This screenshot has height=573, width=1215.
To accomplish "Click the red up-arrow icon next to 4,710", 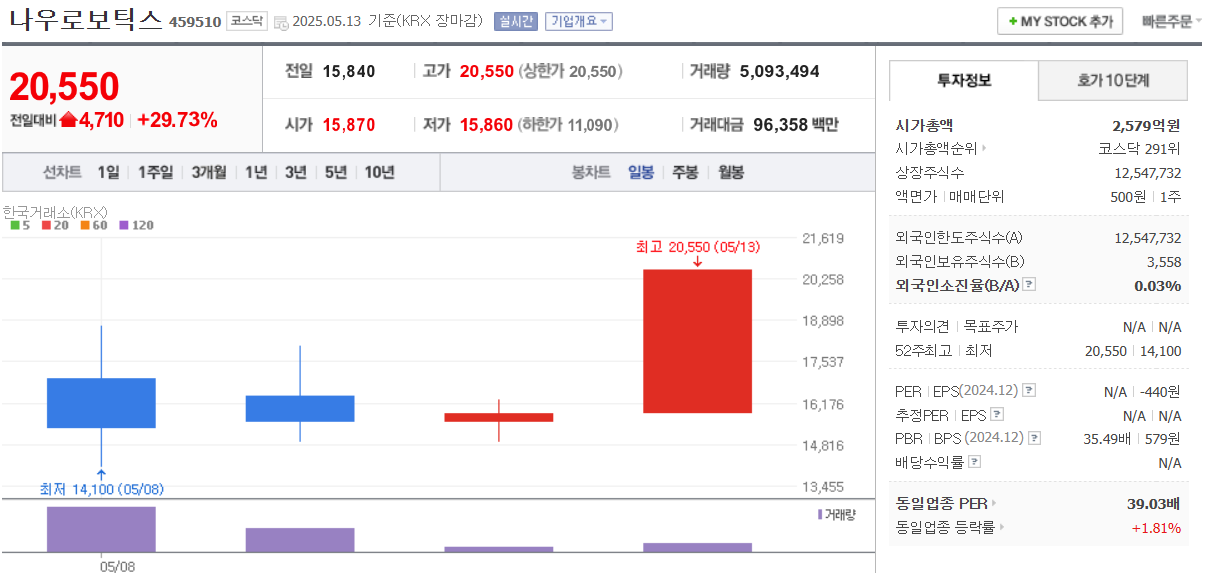I will pos(68,120).
